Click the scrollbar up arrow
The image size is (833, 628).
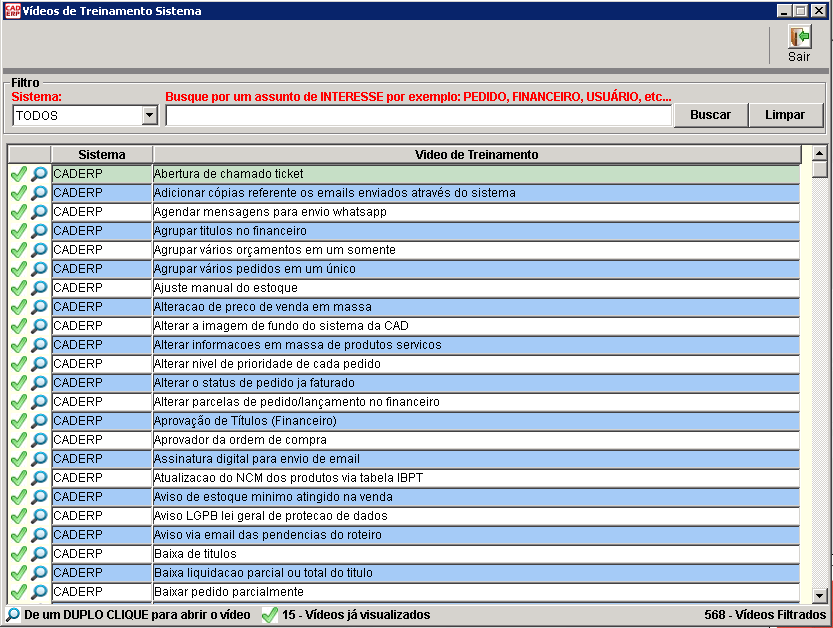[820, 154]
